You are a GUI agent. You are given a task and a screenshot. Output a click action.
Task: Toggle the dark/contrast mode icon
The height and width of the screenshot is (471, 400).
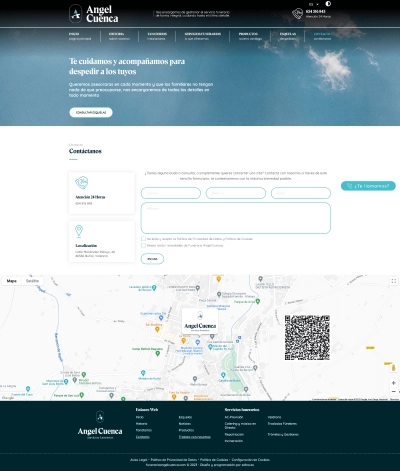pyautogui.click(x=328, y=4)
